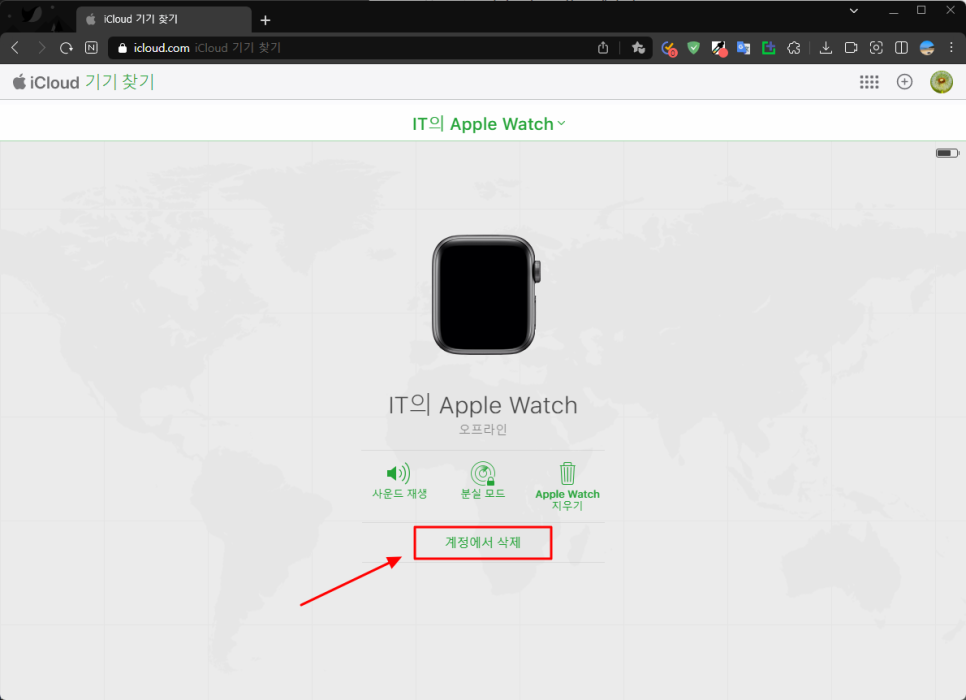
Task: Bookmark this page with star icon
Action: pyautogui.click(x=638, y=47)
